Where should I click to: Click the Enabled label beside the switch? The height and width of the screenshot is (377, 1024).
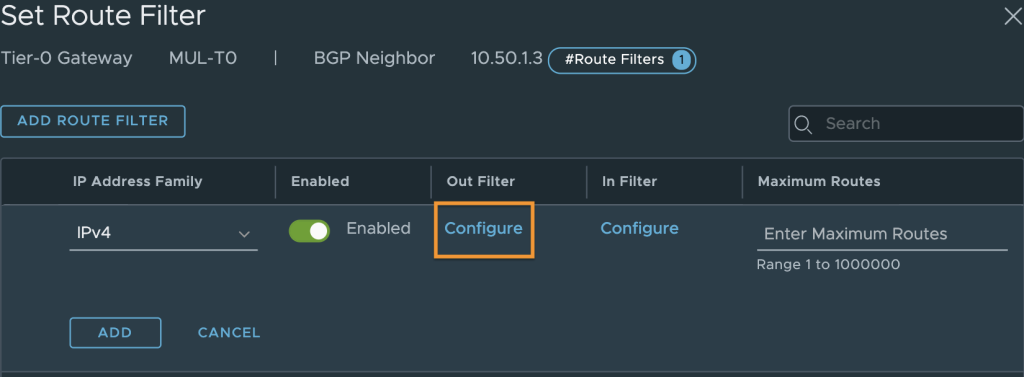[378, 228]
